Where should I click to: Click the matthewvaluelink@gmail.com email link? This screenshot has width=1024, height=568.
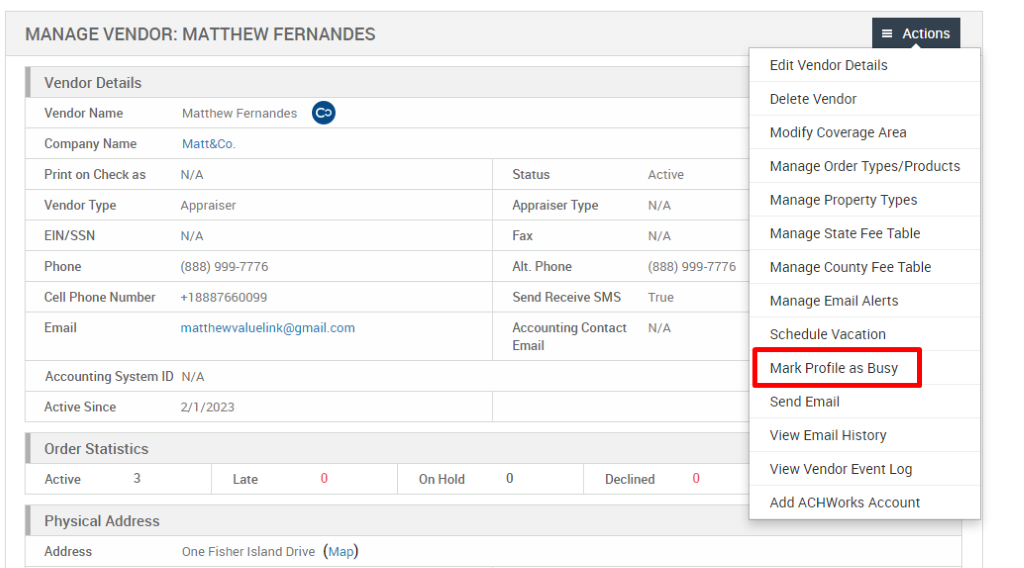pos(268,328)
